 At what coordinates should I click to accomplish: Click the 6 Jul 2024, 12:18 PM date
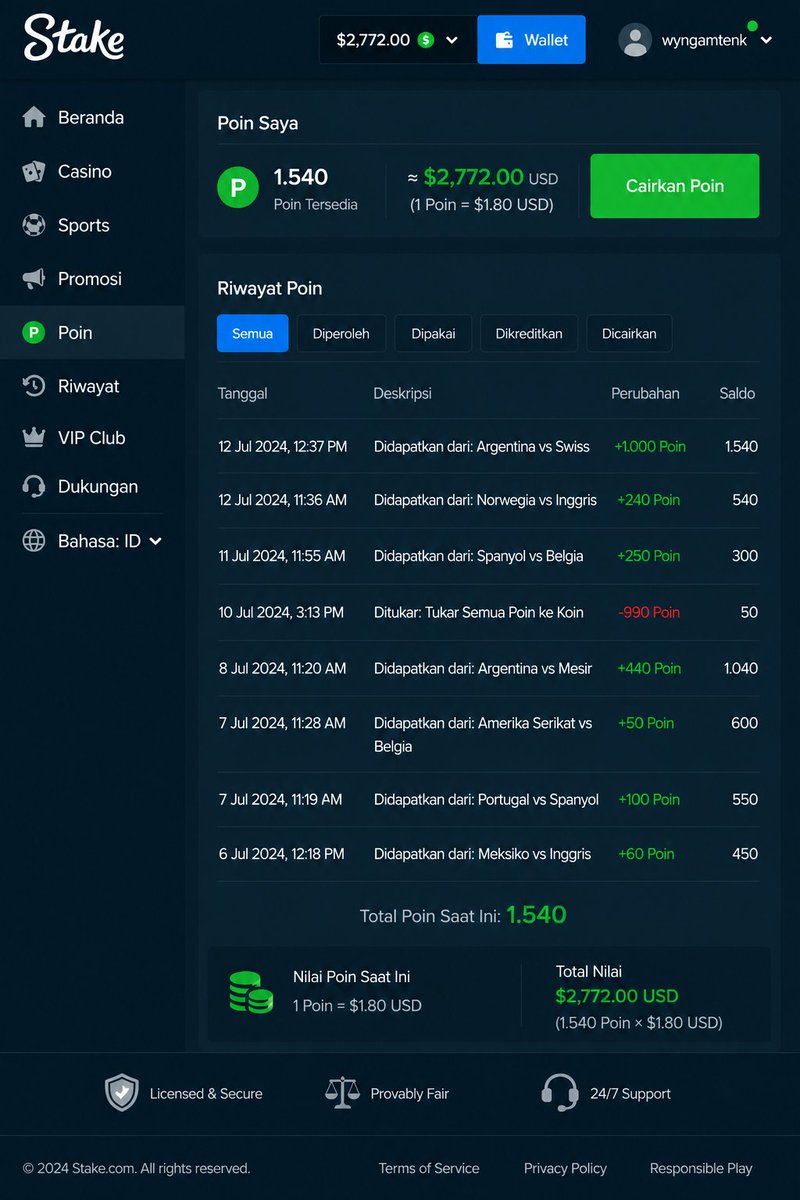[x=281, y=854]
